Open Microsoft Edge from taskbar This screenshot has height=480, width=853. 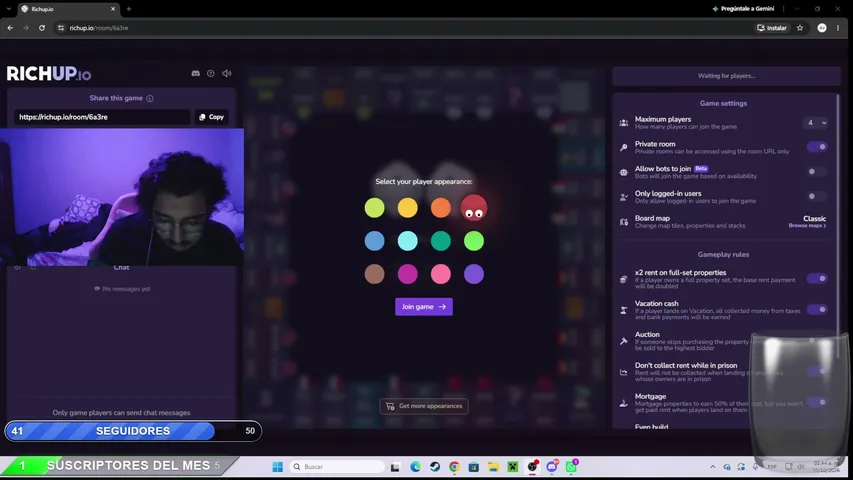tap(416, 467)
